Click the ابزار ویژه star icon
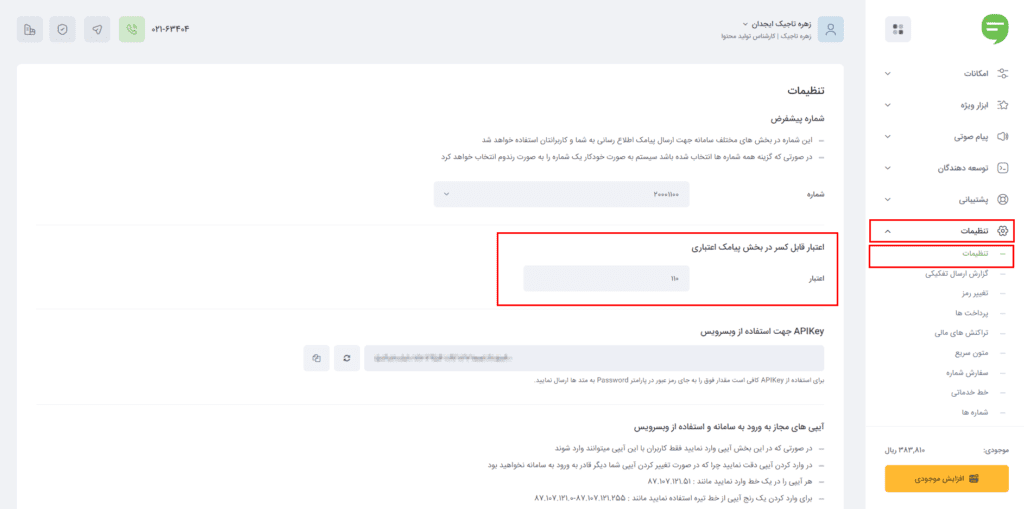 [x=1003, y=105]
